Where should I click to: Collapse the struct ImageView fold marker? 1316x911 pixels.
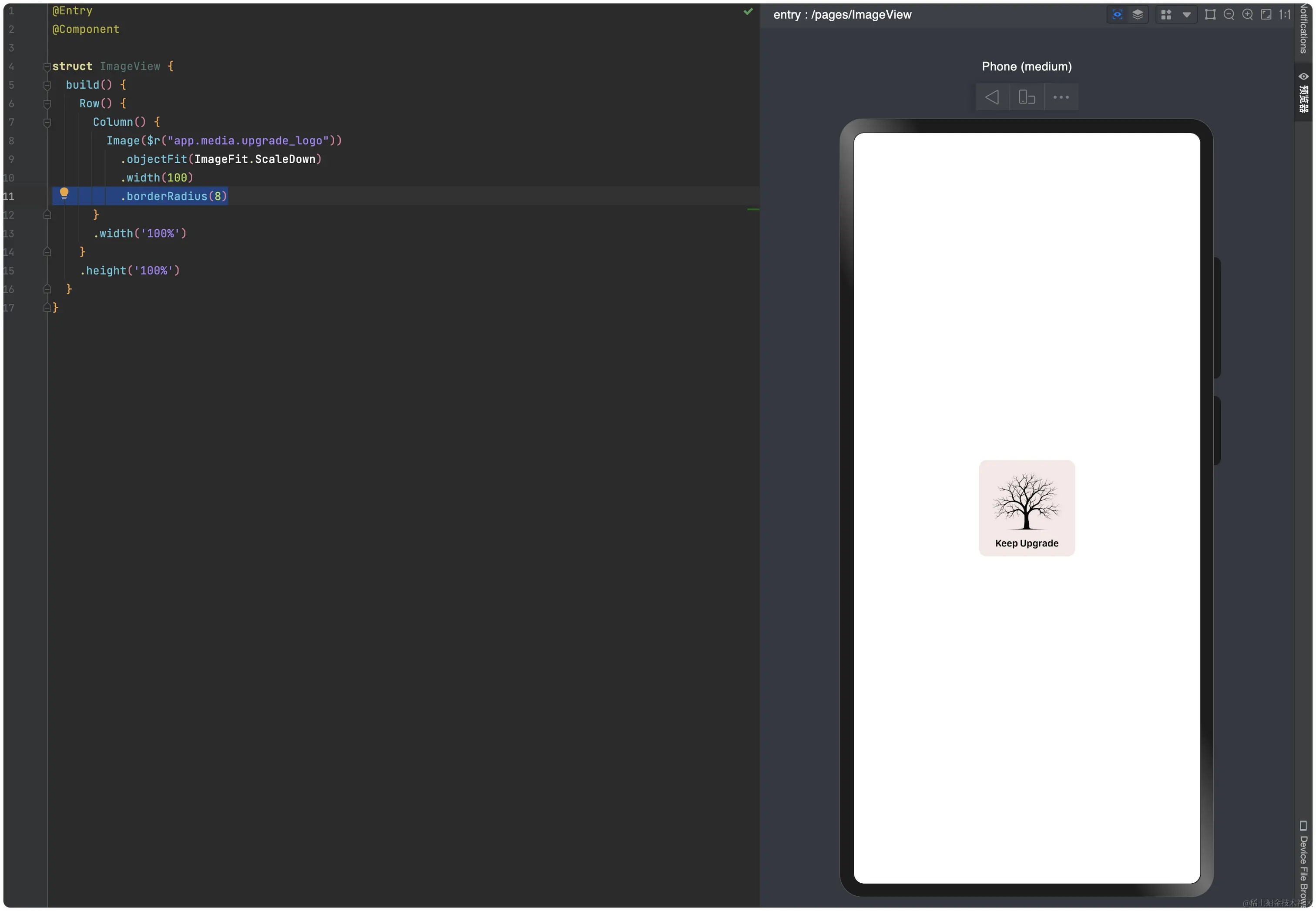click(x=47, y=67)
